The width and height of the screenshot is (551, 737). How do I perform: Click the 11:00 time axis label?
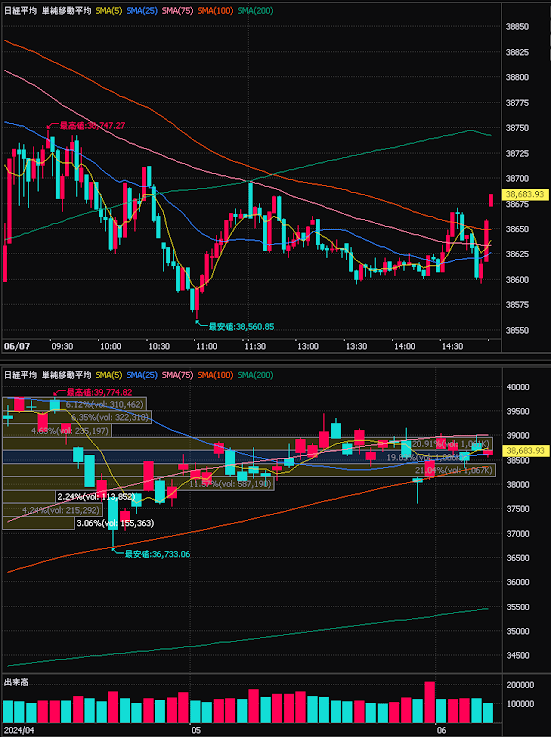pos(206,346)
